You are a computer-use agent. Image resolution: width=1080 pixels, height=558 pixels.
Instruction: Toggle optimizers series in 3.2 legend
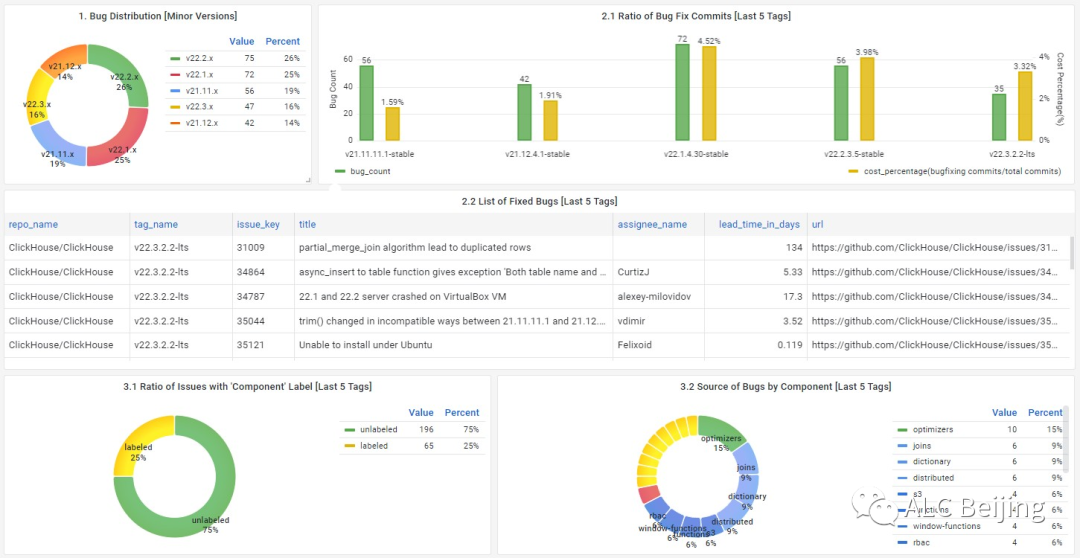933,429
